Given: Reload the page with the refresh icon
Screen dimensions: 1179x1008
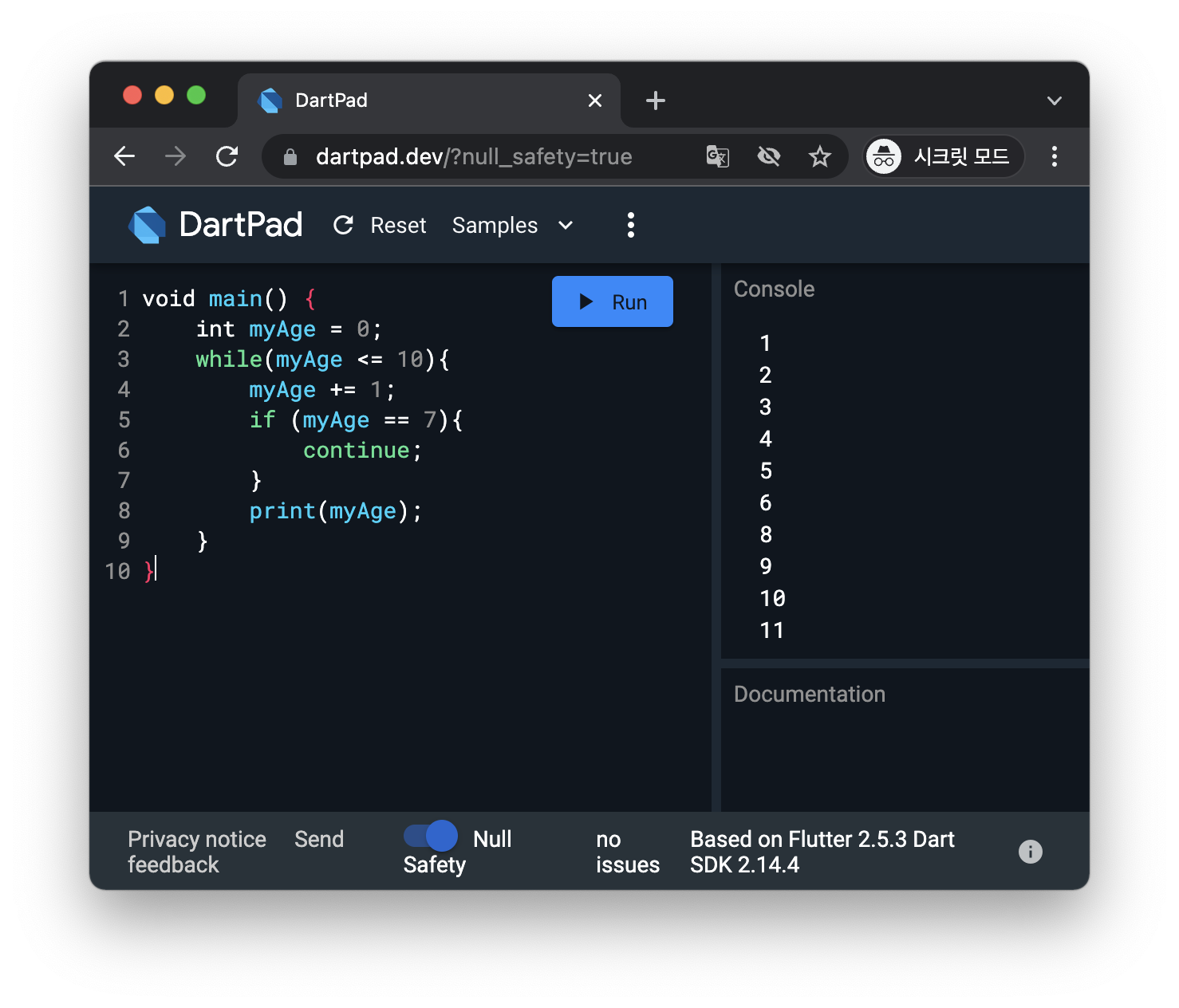Looking at the screenshot, I should 227,156.
